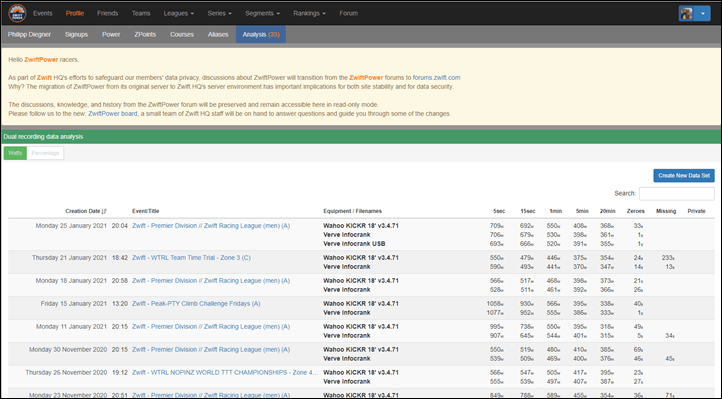Sort by Private column header
Screen dimensions: 722x399
click(x=696, y=211)
